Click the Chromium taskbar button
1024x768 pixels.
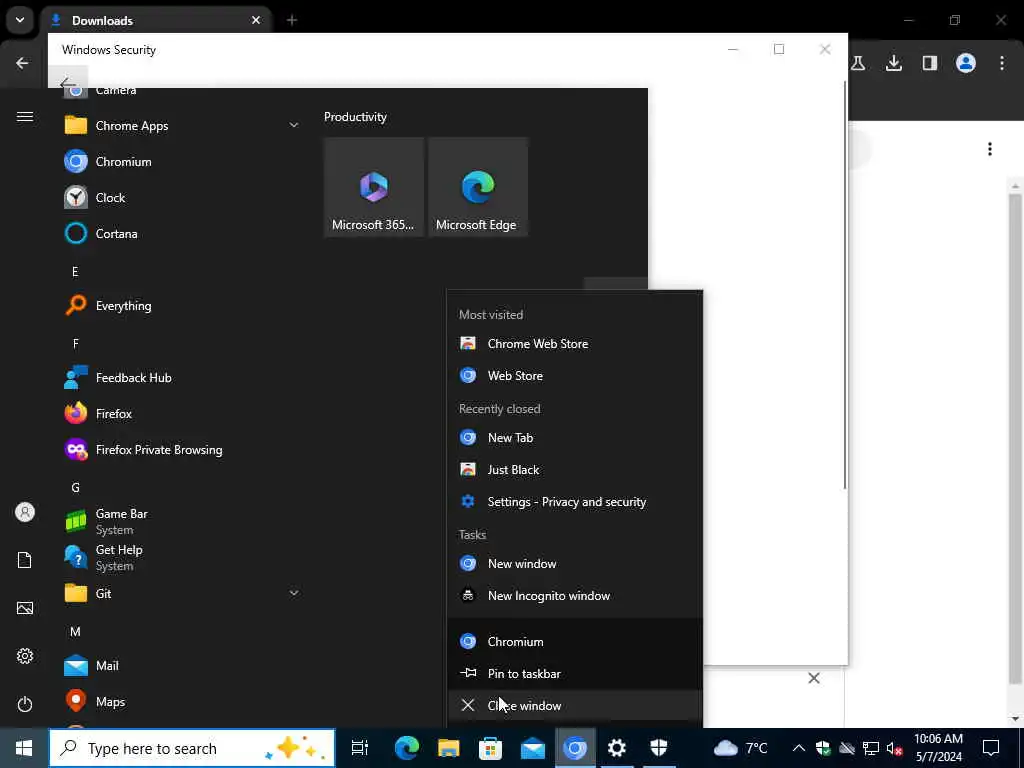tap(575, 748)
